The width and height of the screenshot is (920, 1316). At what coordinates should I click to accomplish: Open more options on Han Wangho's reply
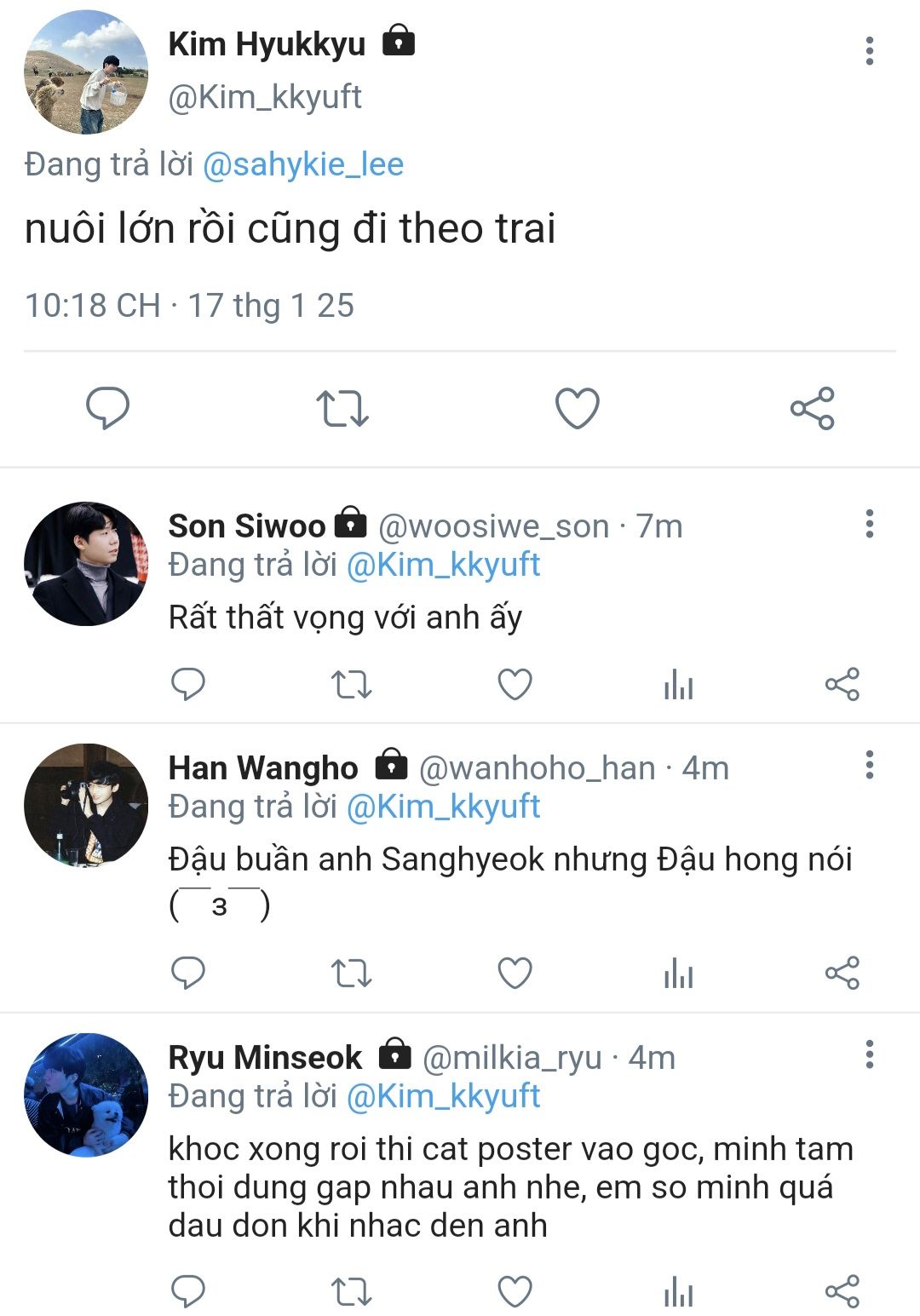(x=870, y=765)
